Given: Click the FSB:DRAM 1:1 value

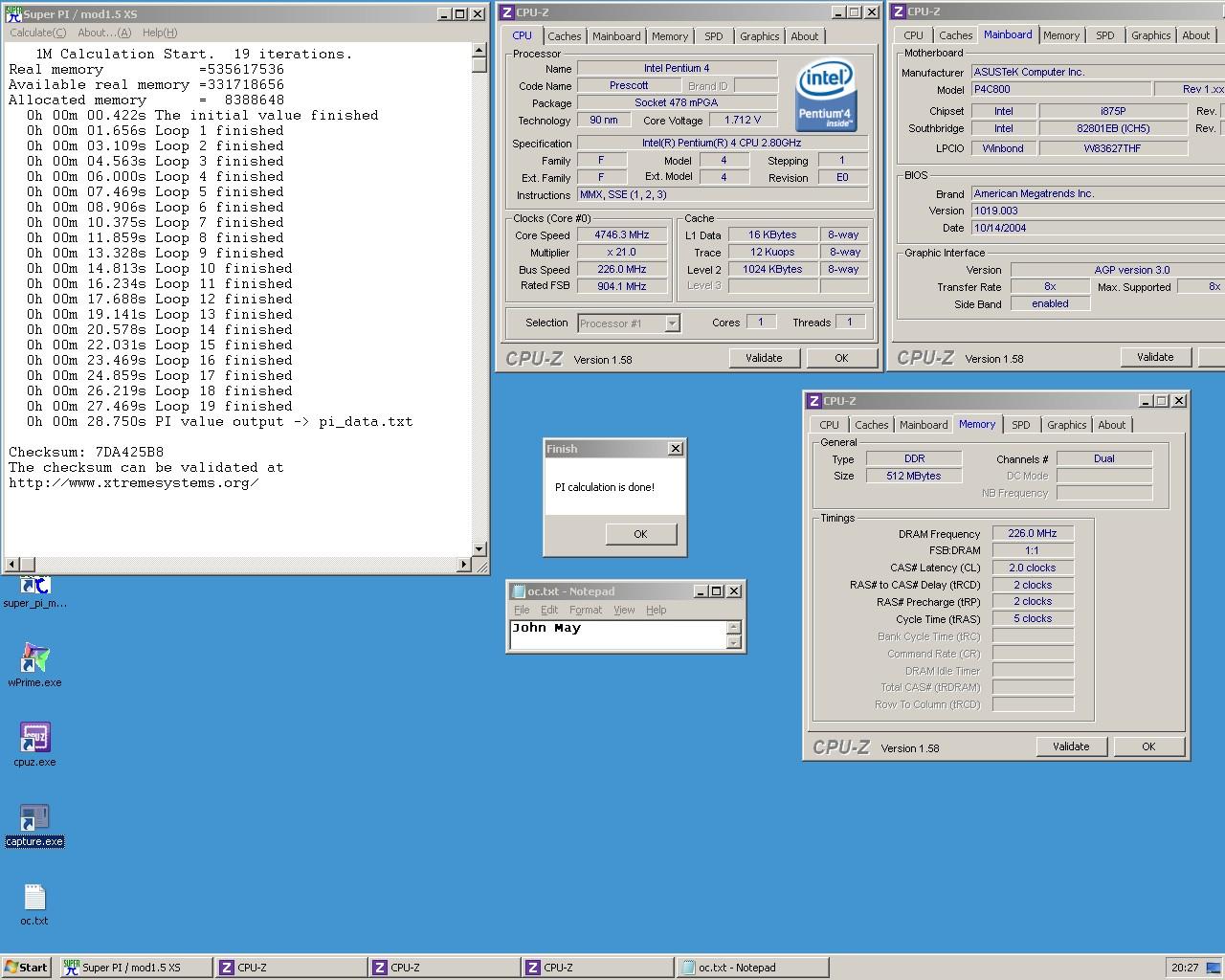Looking at the screenshot, I should click(x=1033, y=550).
